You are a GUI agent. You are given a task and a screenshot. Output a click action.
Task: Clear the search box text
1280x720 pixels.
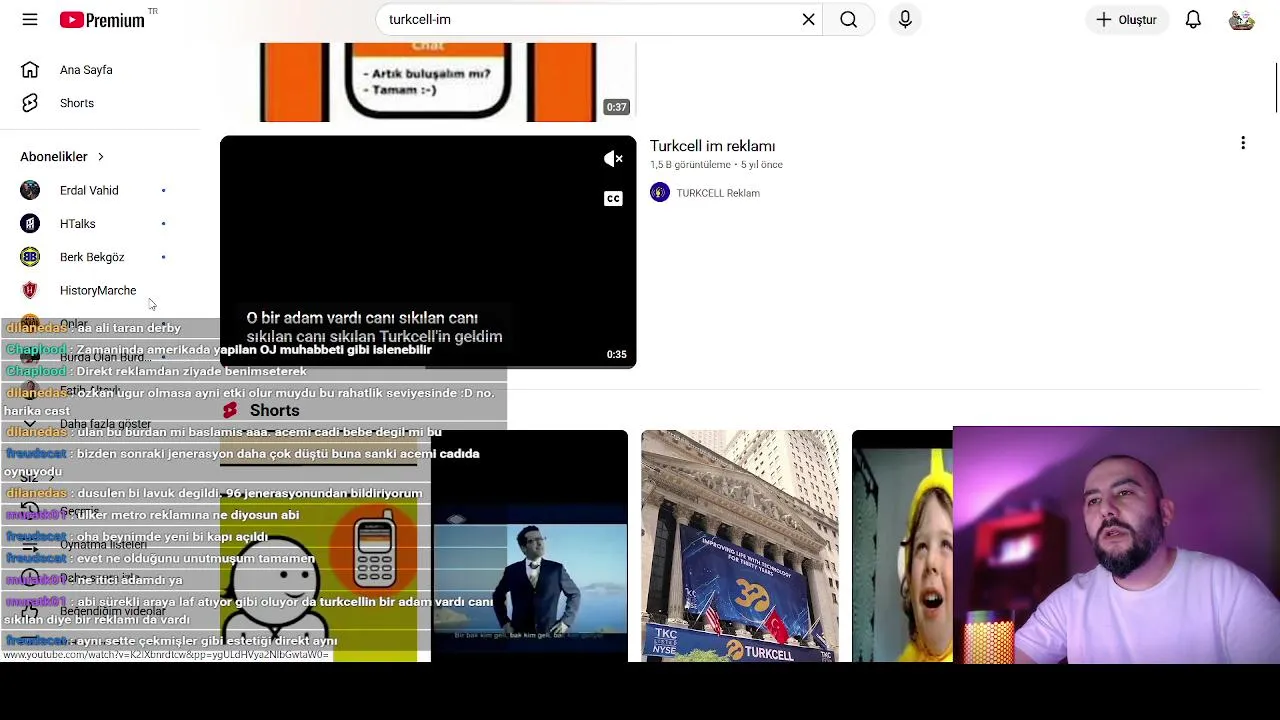coord(808,19)
